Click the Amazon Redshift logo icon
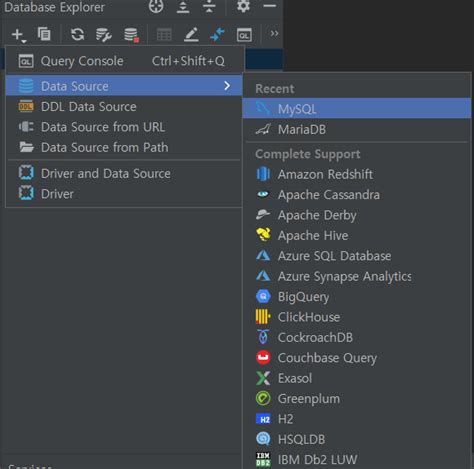 263,174
